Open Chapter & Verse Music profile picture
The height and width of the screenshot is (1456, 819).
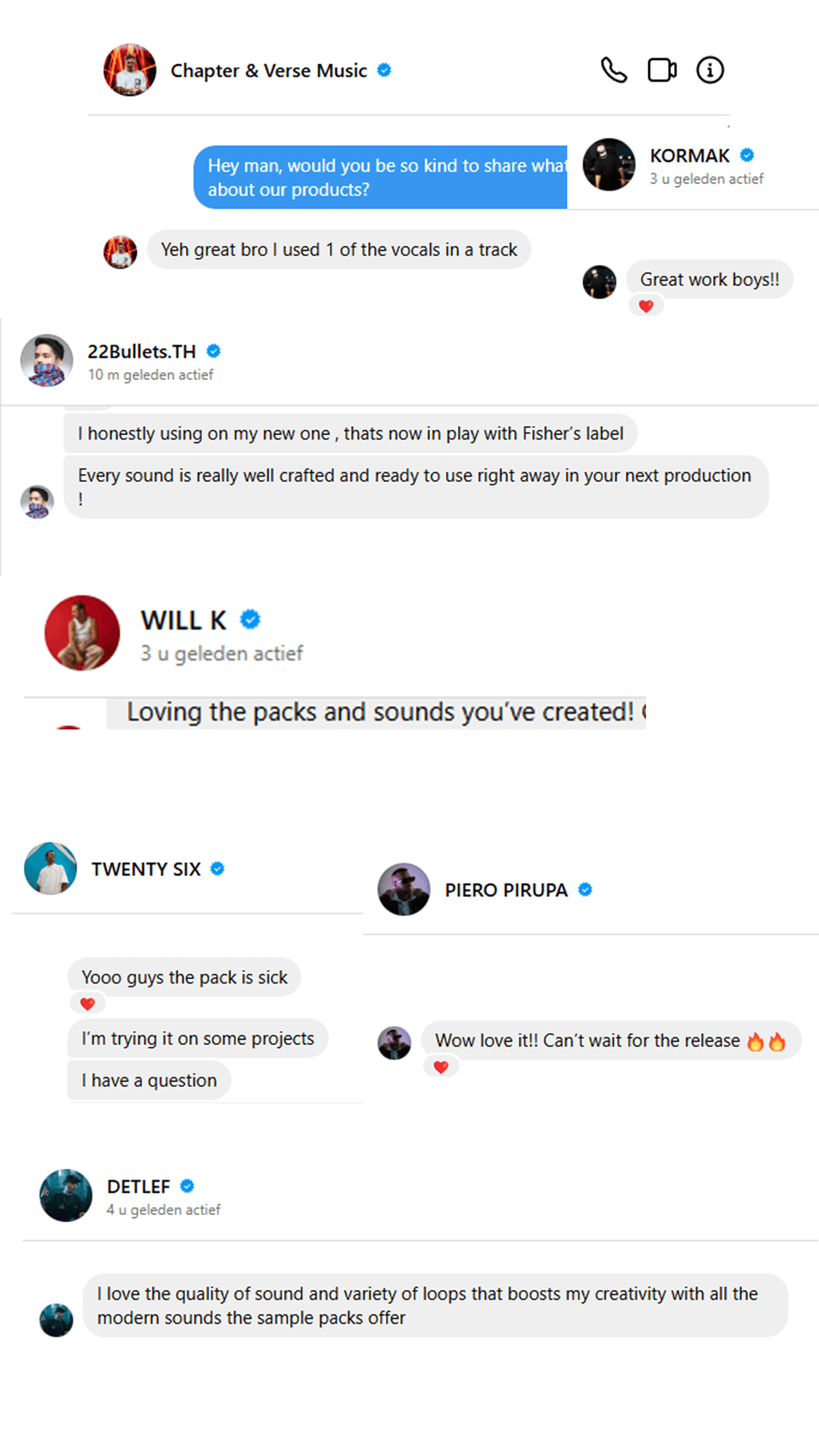point(130,71)
